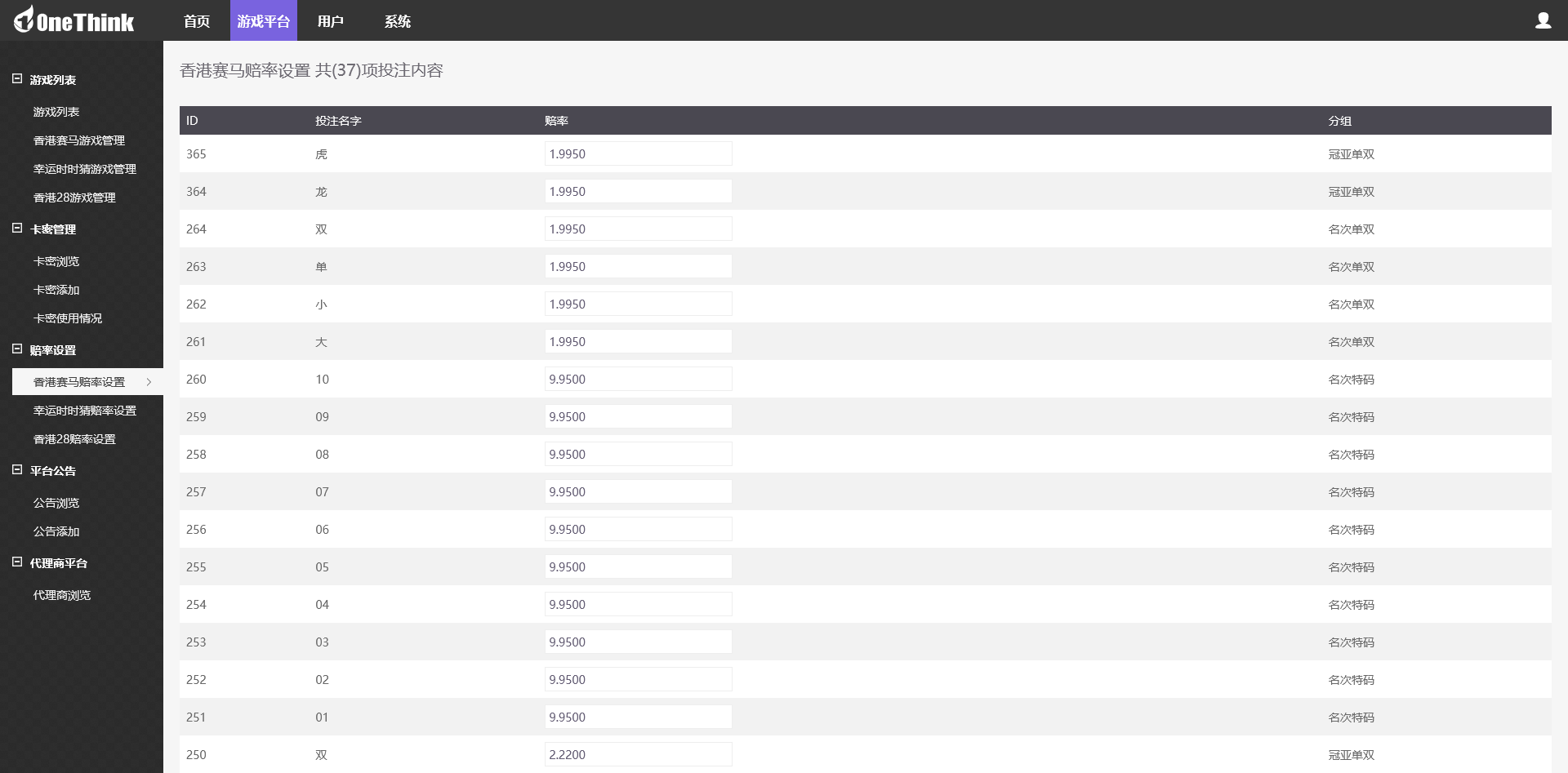Open the 用户 top menu
Viewport: 1568px width, 773px height.
click(331, 21)
